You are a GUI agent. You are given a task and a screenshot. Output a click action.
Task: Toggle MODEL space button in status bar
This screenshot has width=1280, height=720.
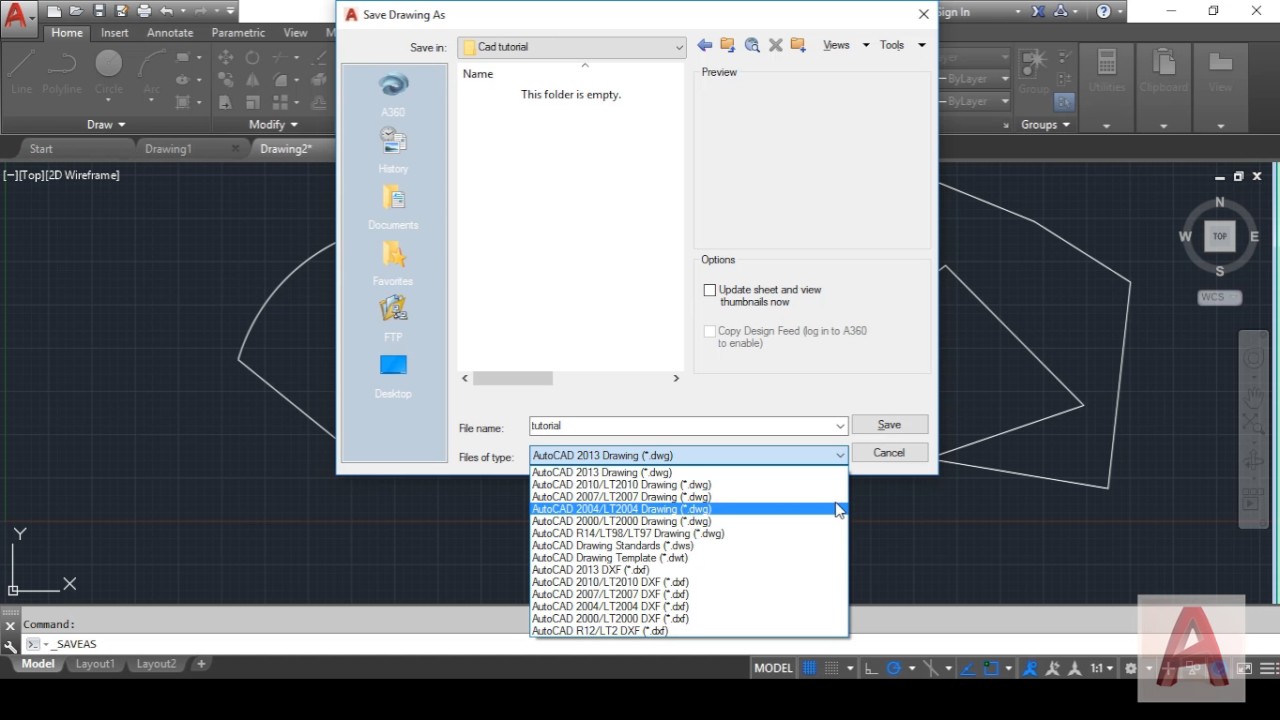tap(773, 668)
